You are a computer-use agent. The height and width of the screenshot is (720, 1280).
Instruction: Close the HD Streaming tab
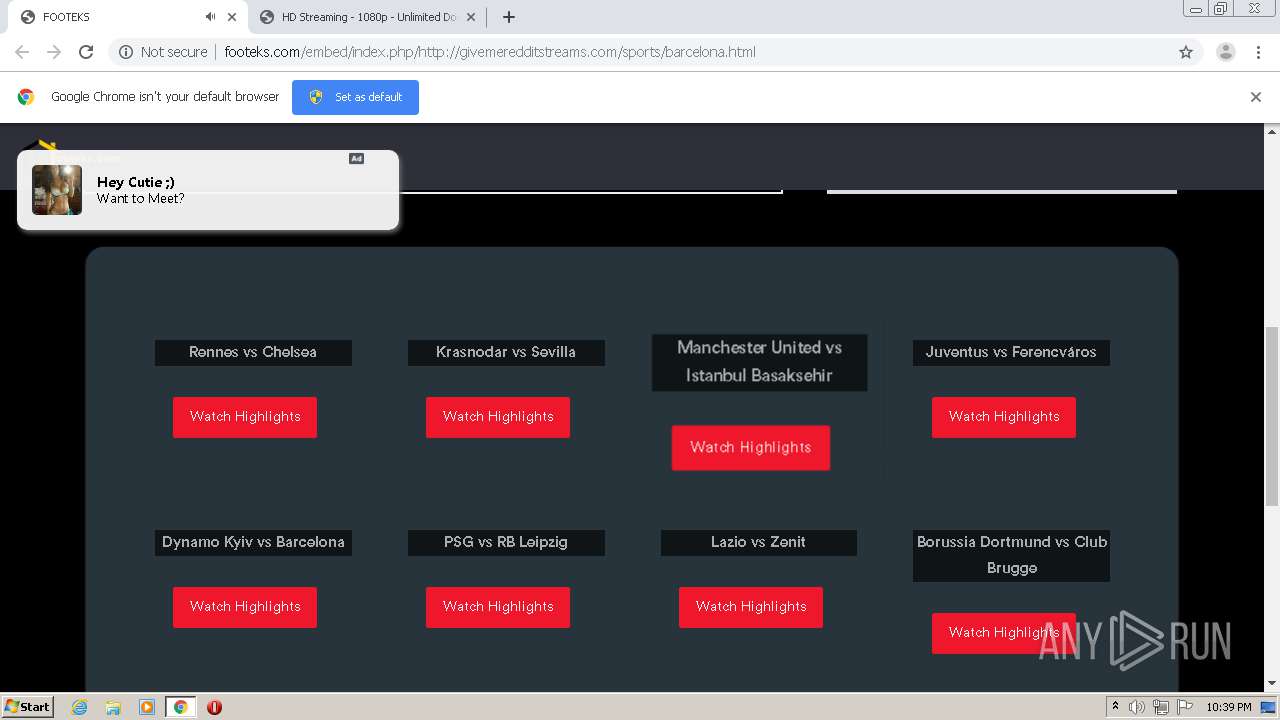coord(471,17)
